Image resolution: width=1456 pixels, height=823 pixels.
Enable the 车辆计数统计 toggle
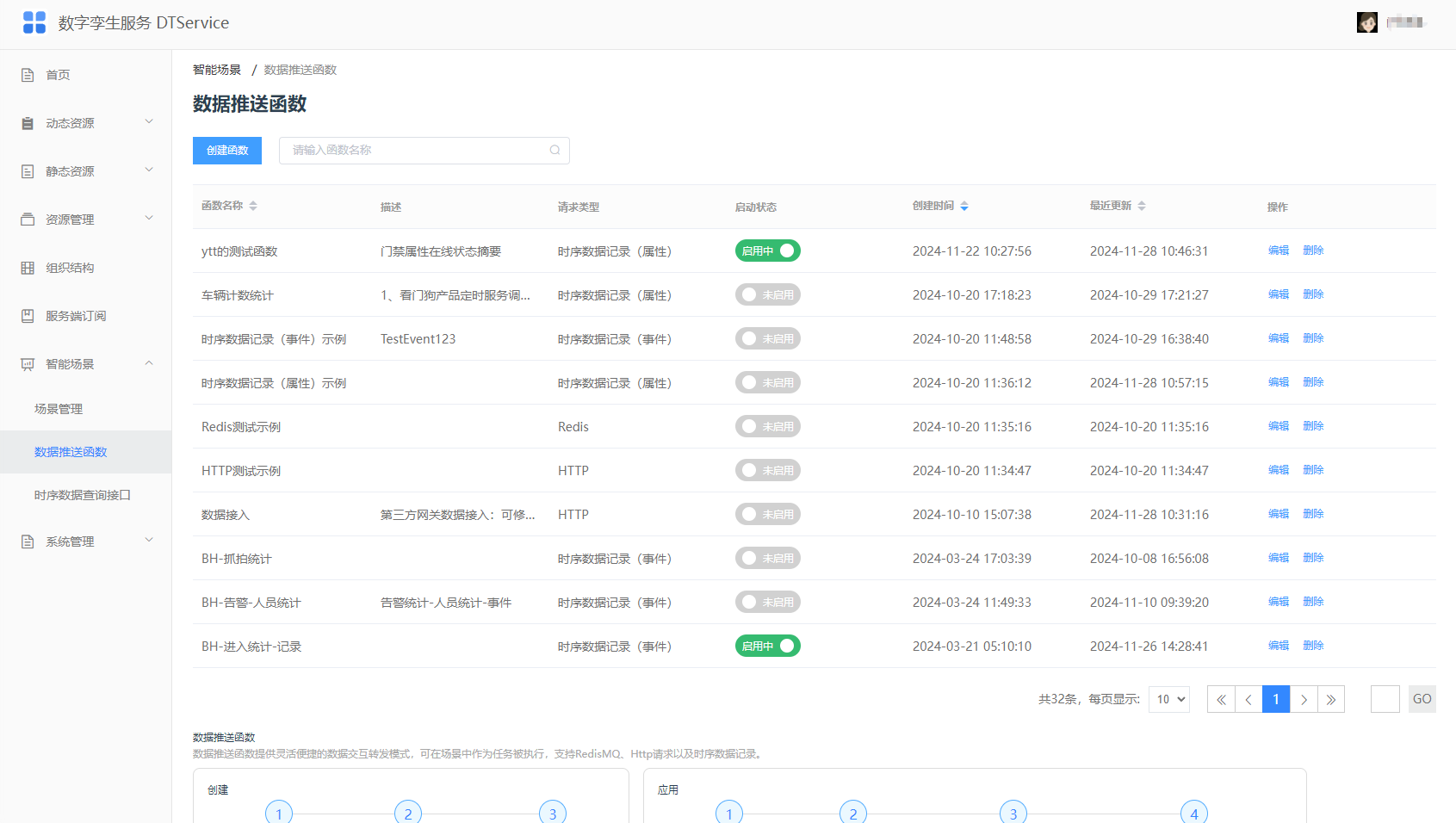tap(768, 294)
